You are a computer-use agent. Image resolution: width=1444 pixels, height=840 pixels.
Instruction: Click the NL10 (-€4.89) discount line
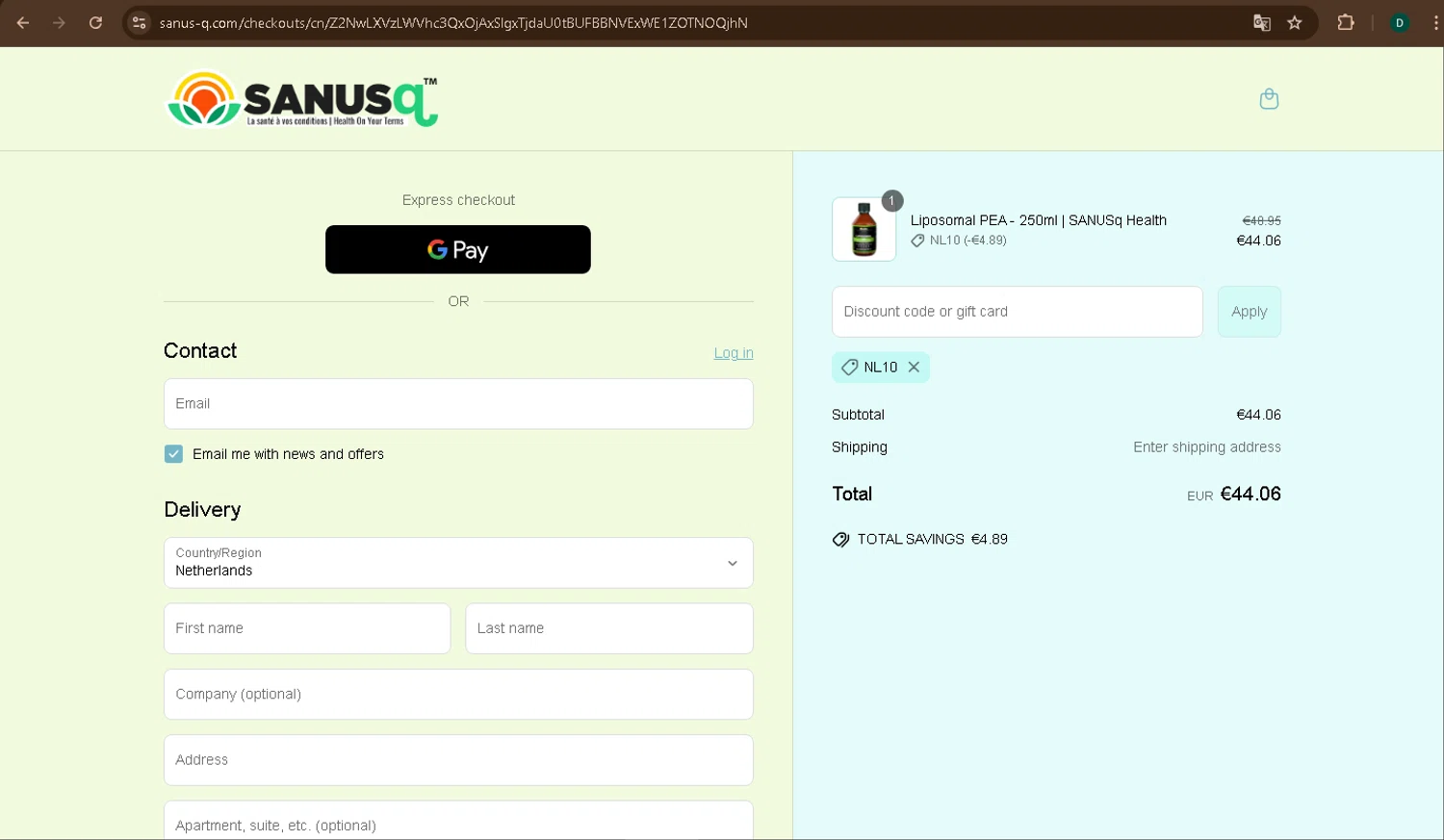(960, 241)
